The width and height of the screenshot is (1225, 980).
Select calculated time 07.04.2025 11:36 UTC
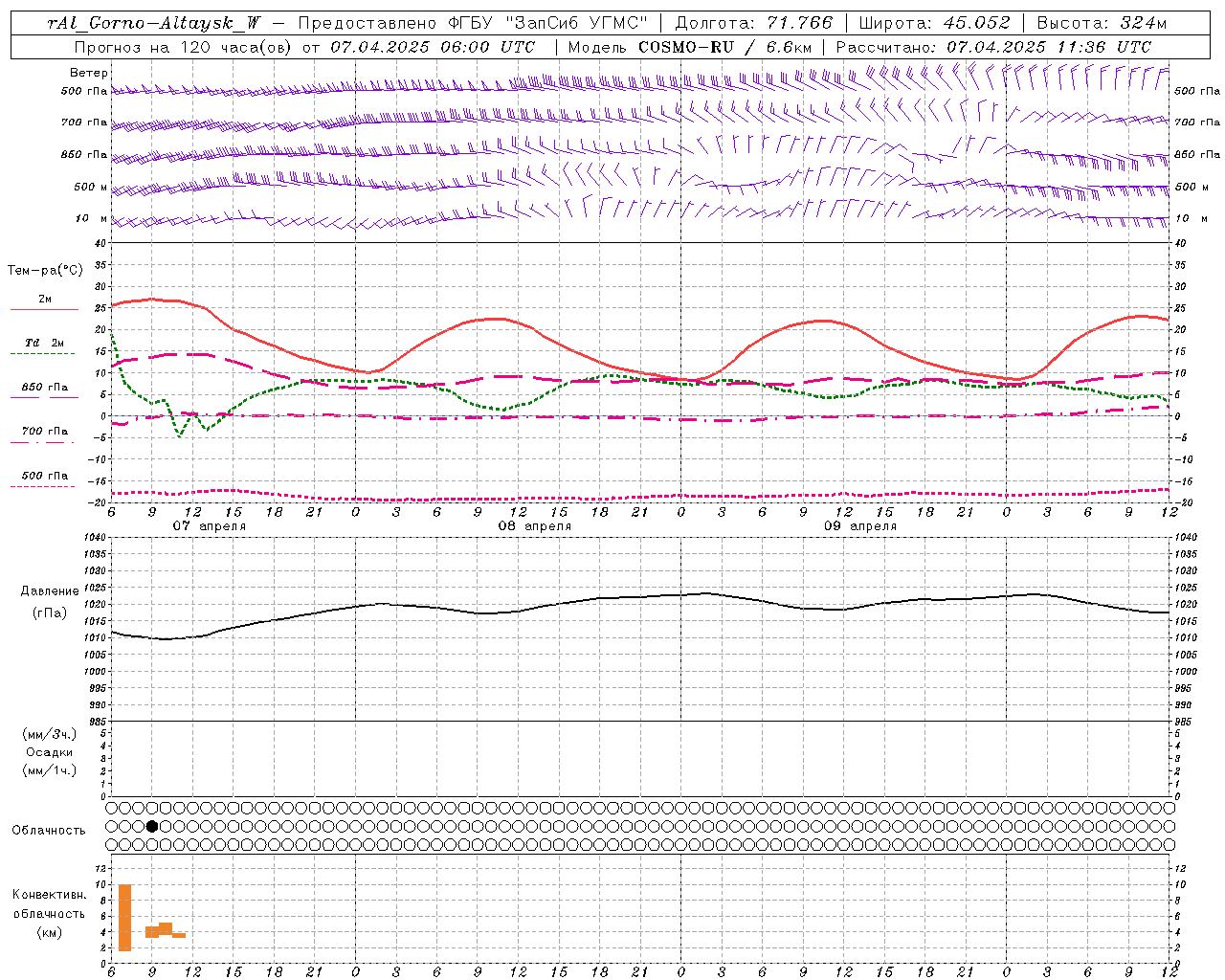click(x=1049, y=47)
